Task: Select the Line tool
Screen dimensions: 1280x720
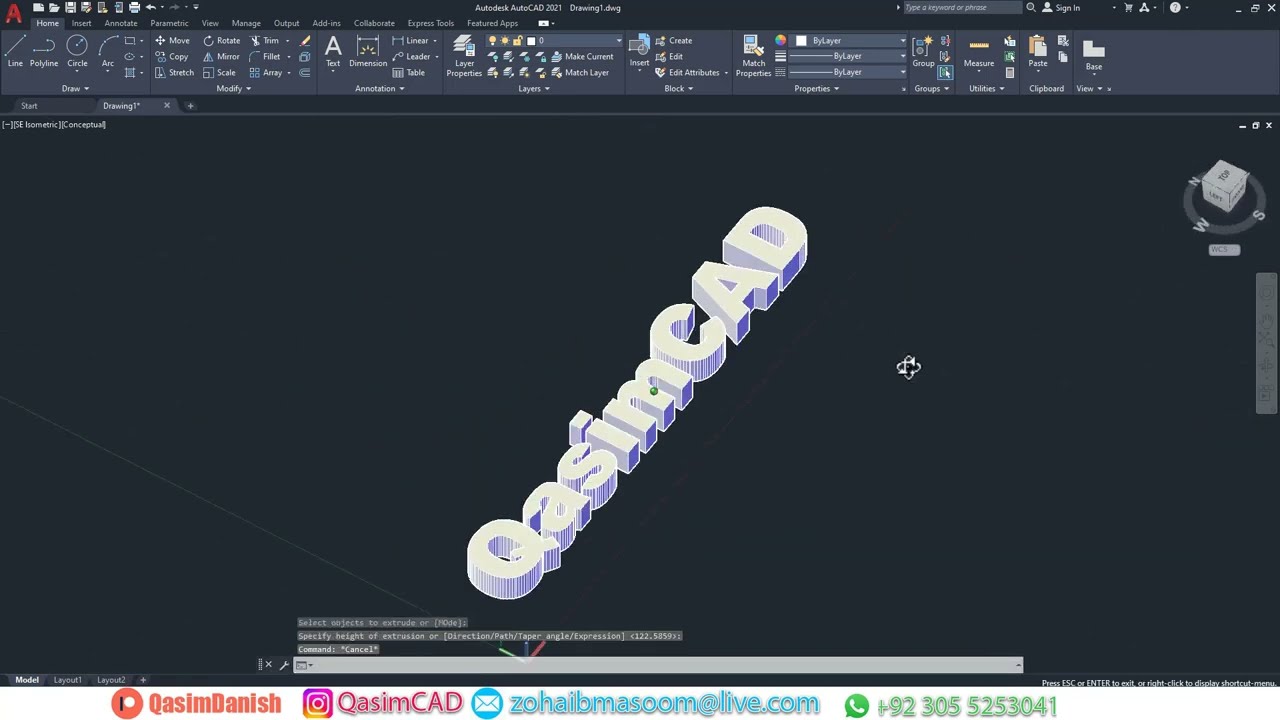Action: click(x=15, y=52)
